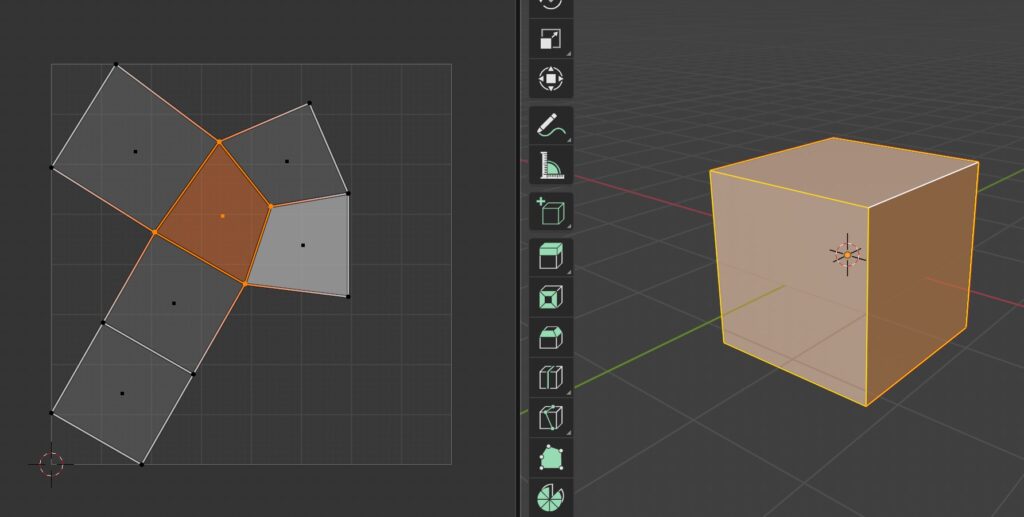Viewport: 1024px width, 517px height.
Task: Activate the Extrude Region tool
Action: [550, 257]
